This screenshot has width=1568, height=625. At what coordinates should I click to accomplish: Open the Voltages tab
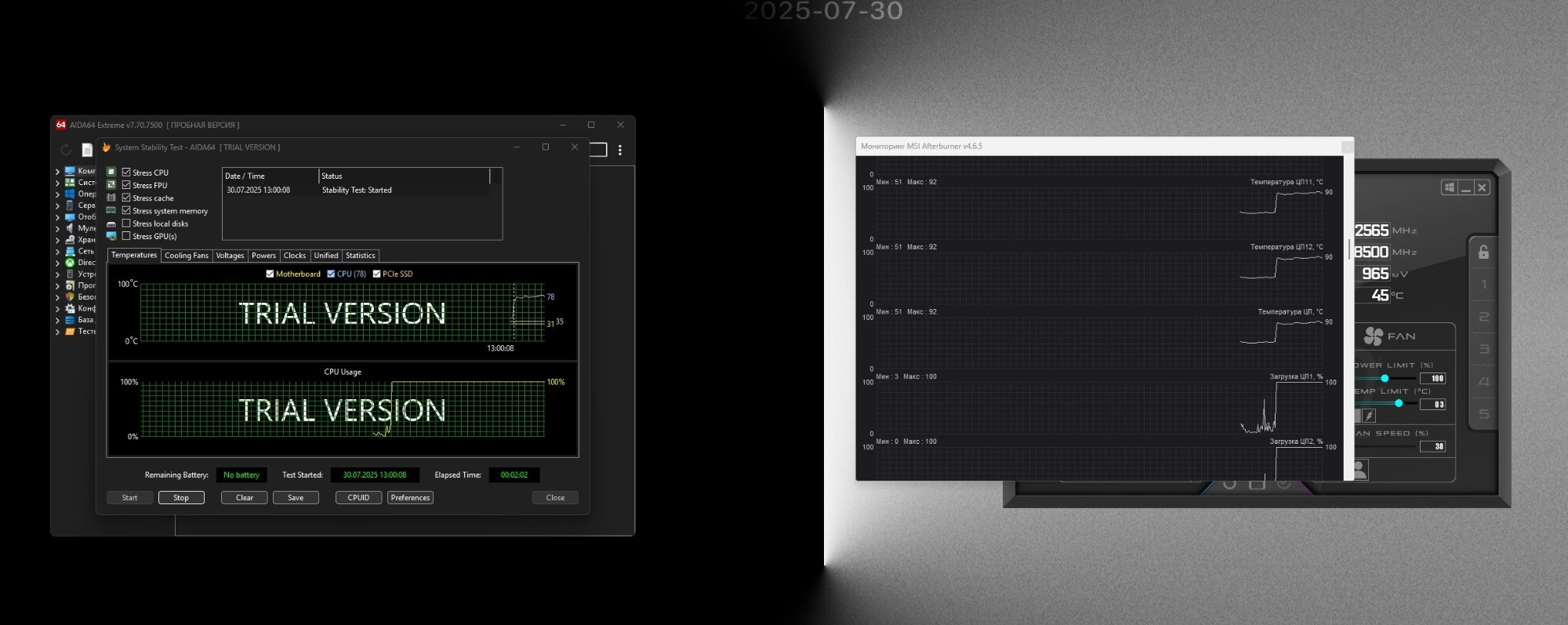230,256
